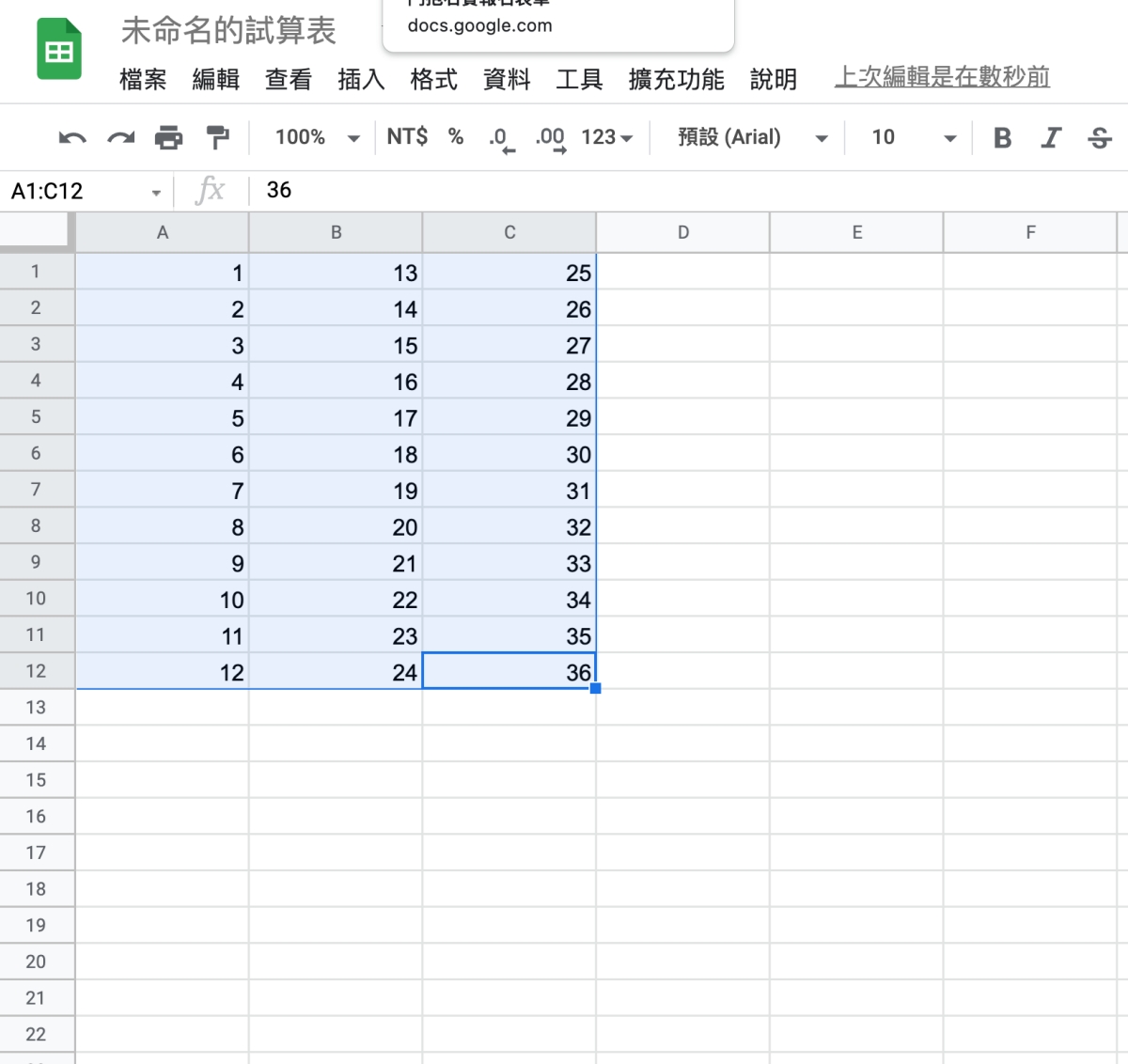Select row 20 header
The height and width of the screenshot is (1064, 1128).
[x=37, y=962]
